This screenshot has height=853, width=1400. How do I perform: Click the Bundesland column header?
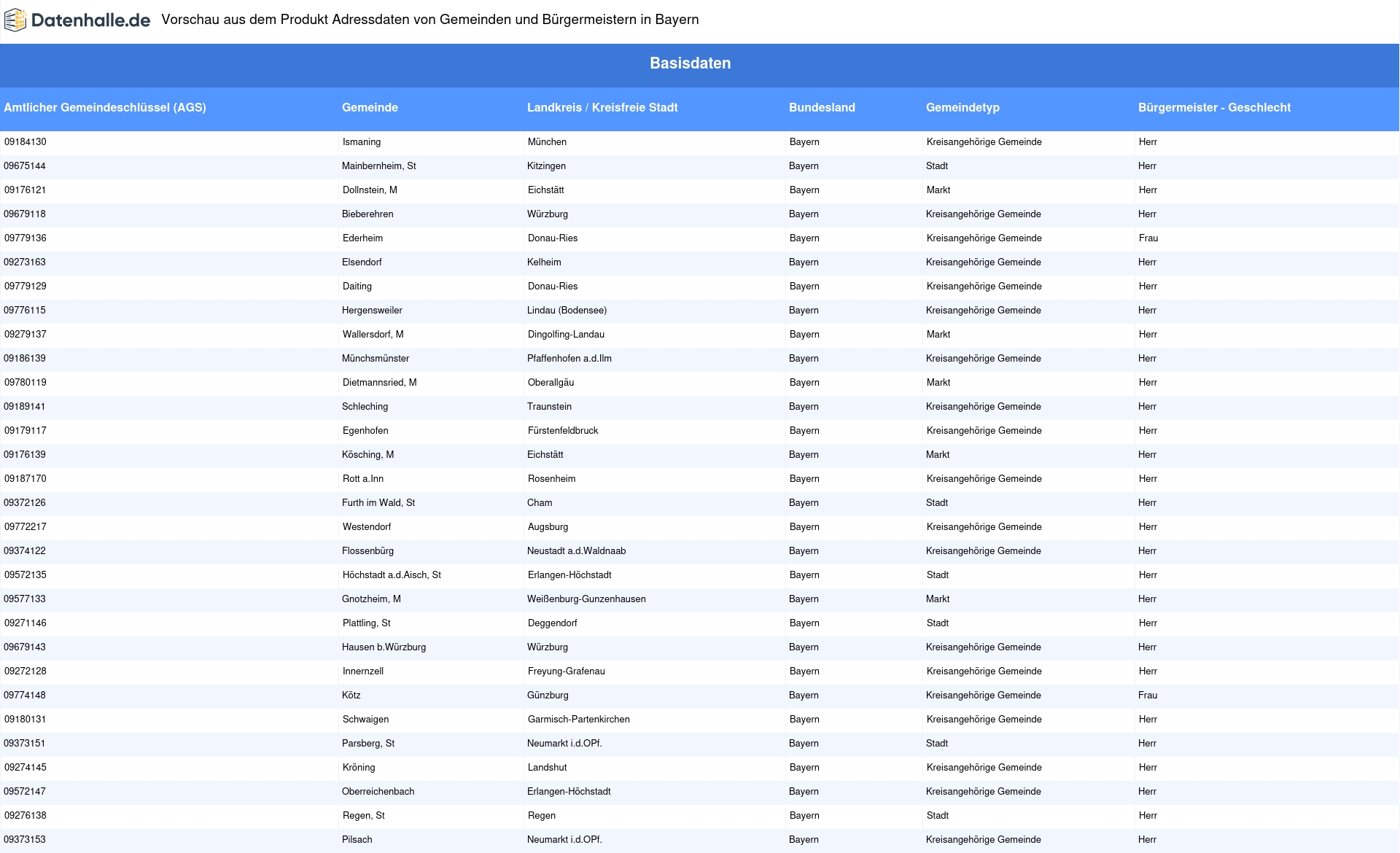coord(822,107)
